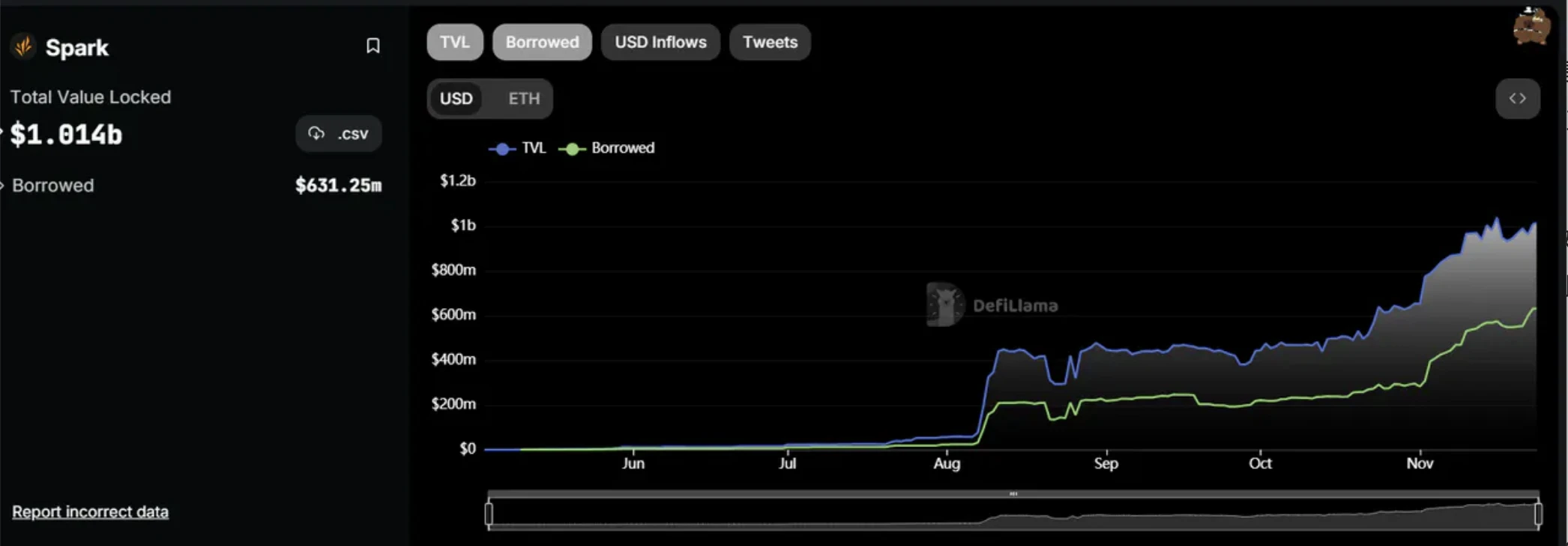The image size is (1568, 546).
Task: Click the embed chart code icon
Action: point(1517,98)
